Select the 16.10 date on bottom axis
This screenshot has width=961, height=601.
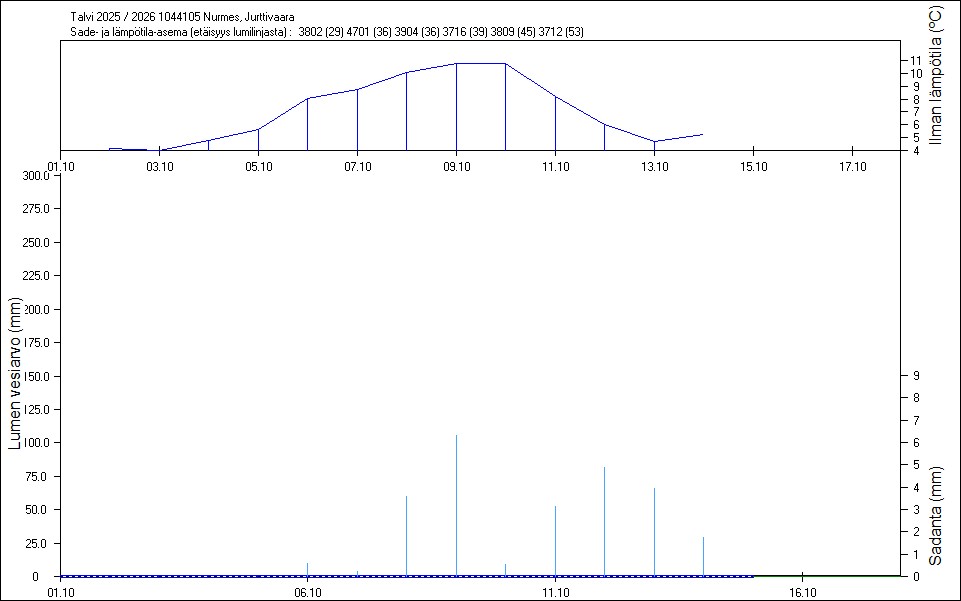(802, 592)
